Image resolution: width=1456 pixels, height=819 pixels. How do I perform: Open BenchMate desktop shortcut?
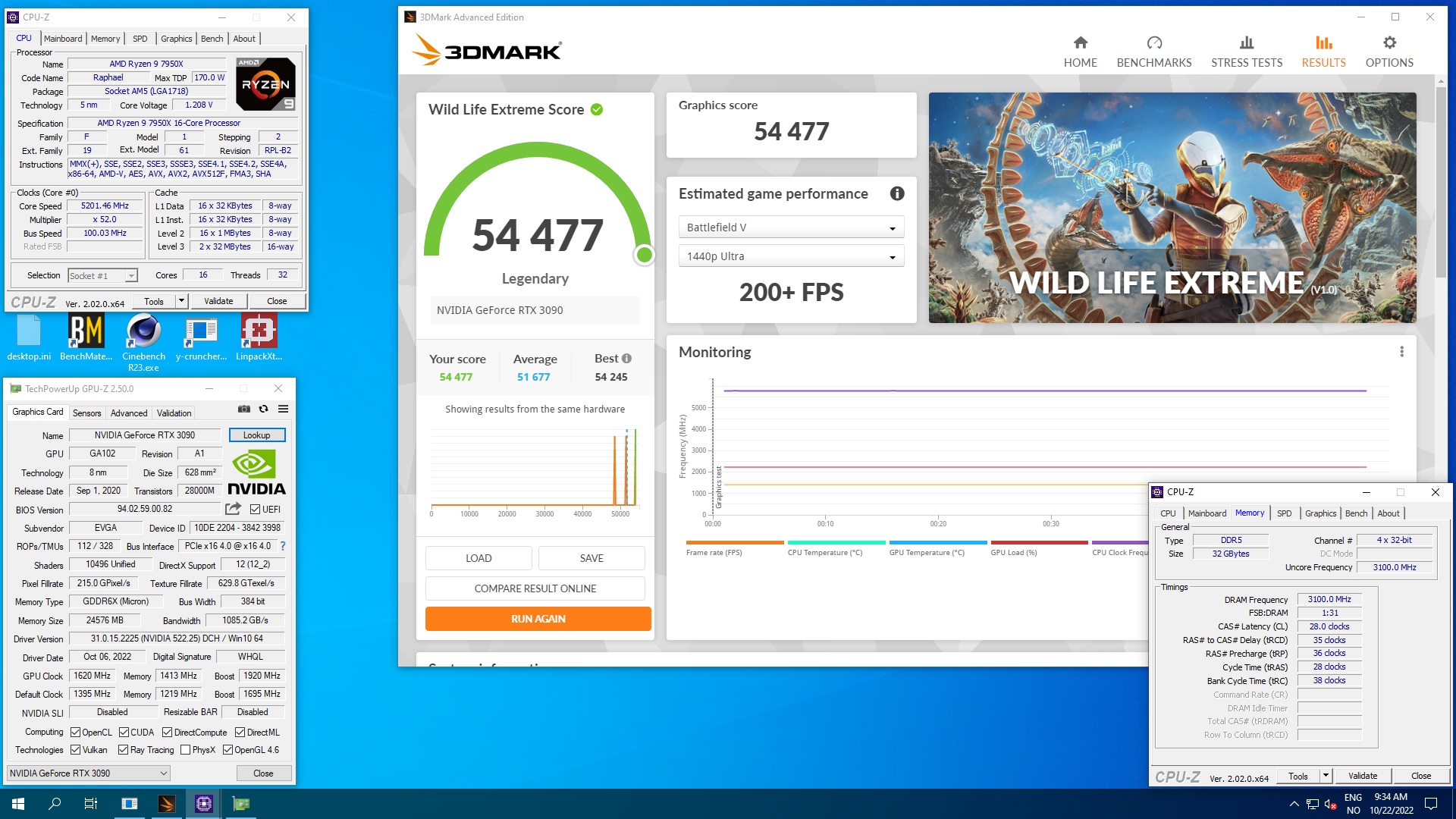86,339
